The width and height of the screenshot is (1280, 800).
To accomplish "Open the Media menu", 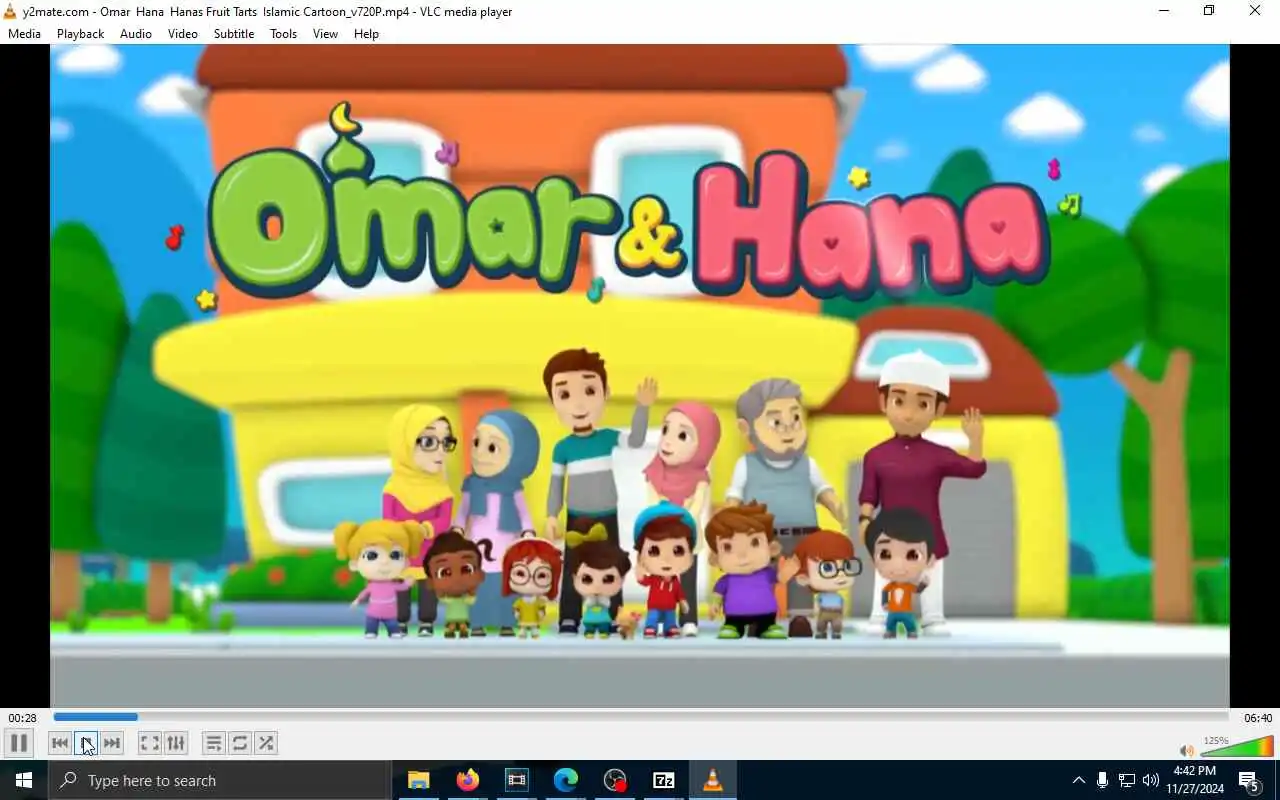I will [24, 34].
